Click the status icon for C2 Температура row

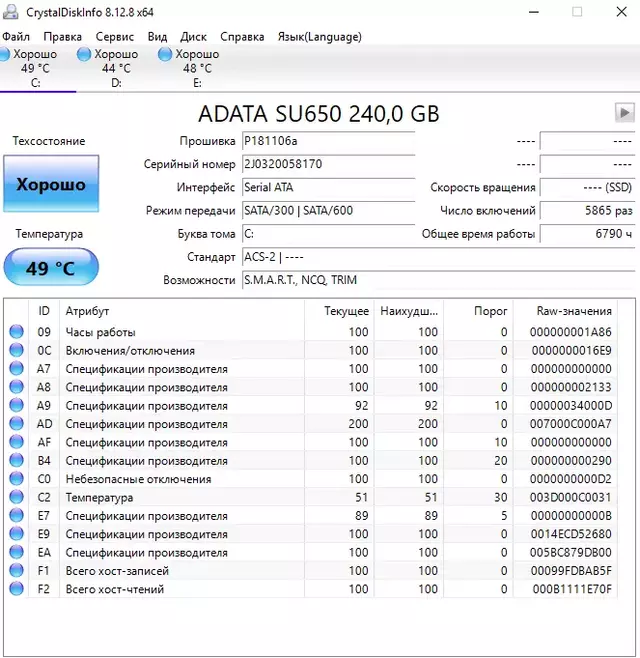click(16, 497)
